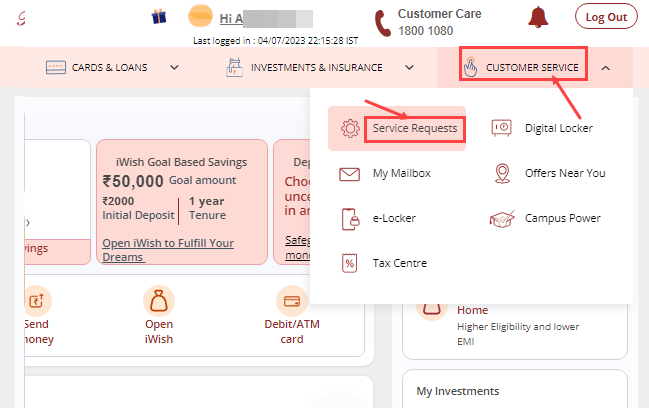This screenshot has height=408, width=649.
Task: Expand the Cards & Loans chevron
Action: 175,67
